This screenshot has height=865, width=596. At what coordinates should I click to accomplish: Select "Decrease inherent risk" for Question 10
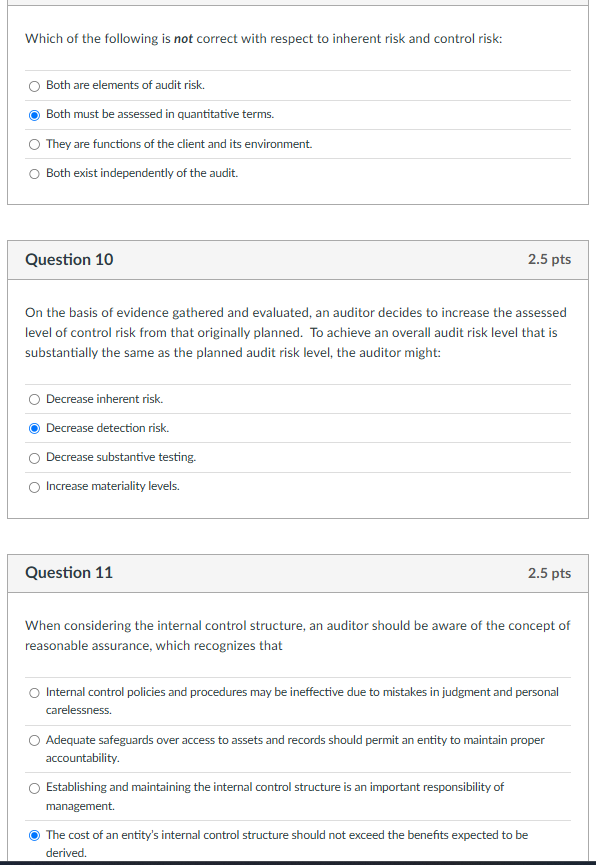[x=33, y=399]
